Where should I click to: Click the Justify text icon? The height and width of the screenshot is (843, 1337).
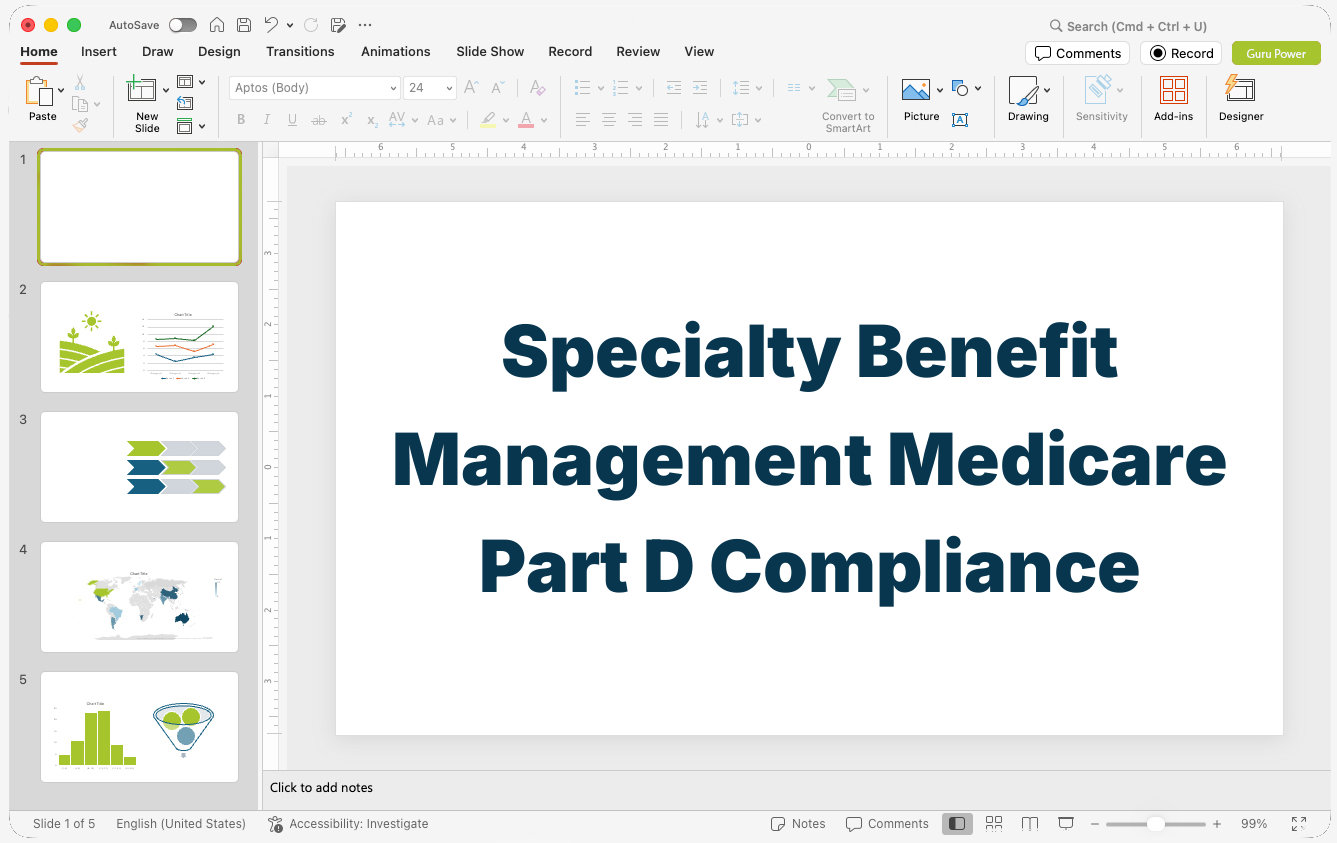pyautogui.click(x=661, y=120)
